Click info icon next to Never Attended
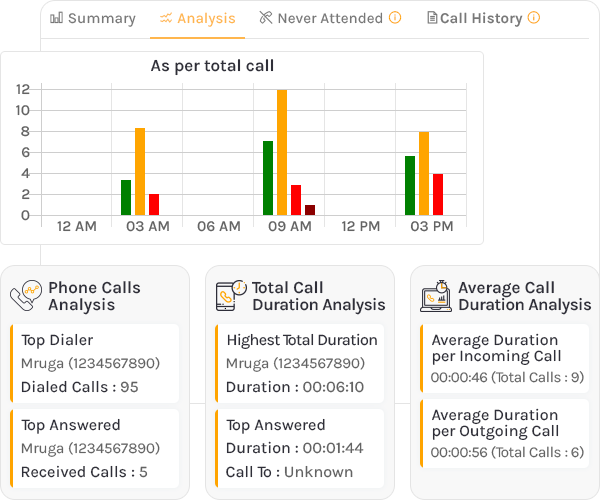Image resolution: width=600 pixels, height=500 pixels. tap(395, 18)
